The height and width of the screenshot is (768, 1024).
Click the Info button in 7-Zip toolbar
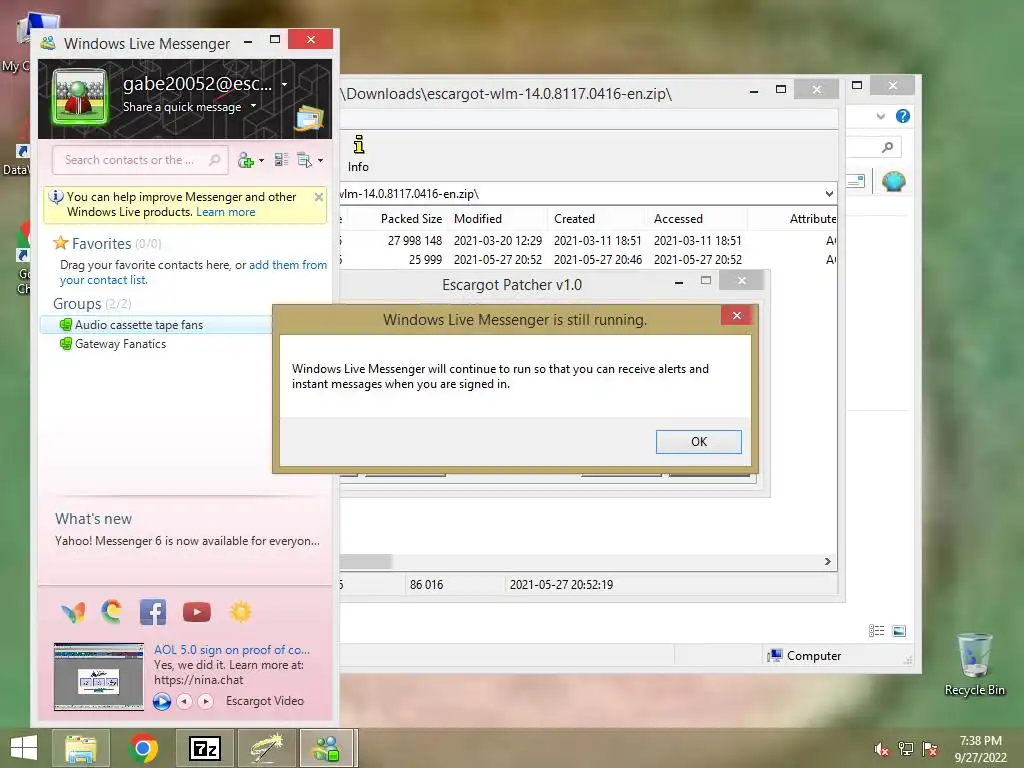358,153
